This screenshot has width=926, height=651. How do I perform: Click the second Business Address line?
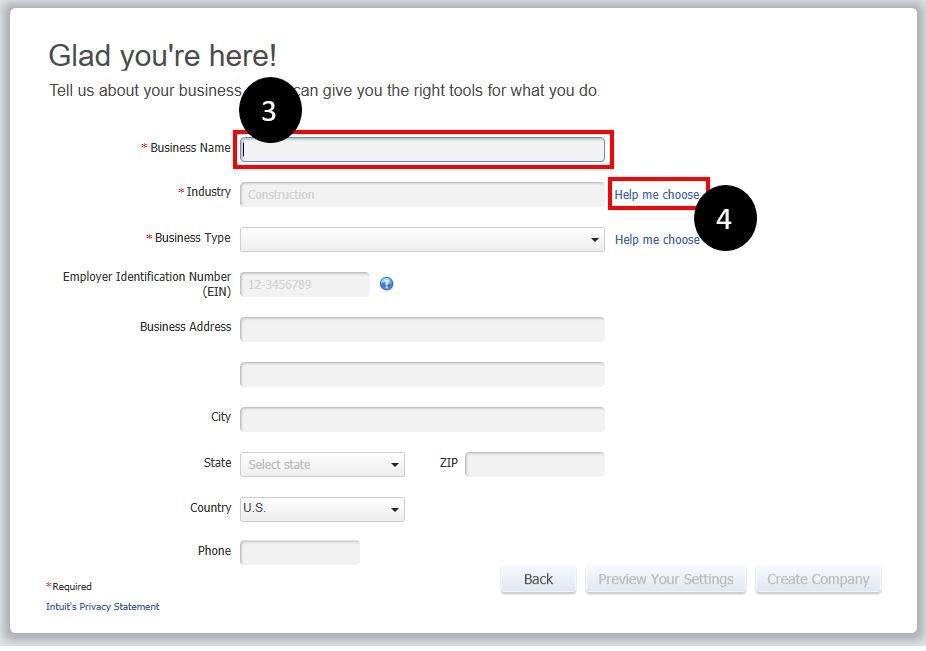point(422,374)
